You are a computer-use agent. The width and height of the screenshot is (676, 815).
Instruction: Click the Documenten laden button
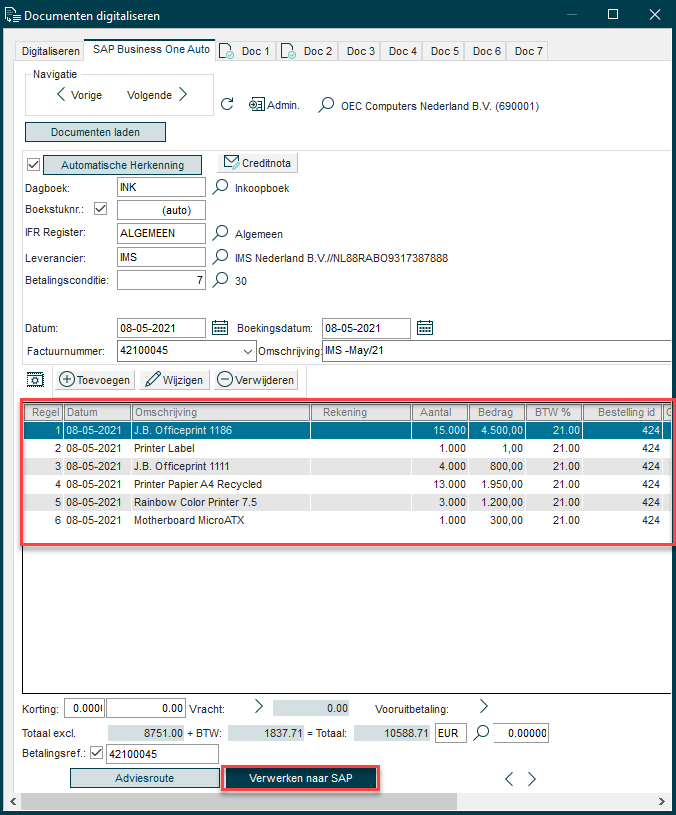point(96,132)
